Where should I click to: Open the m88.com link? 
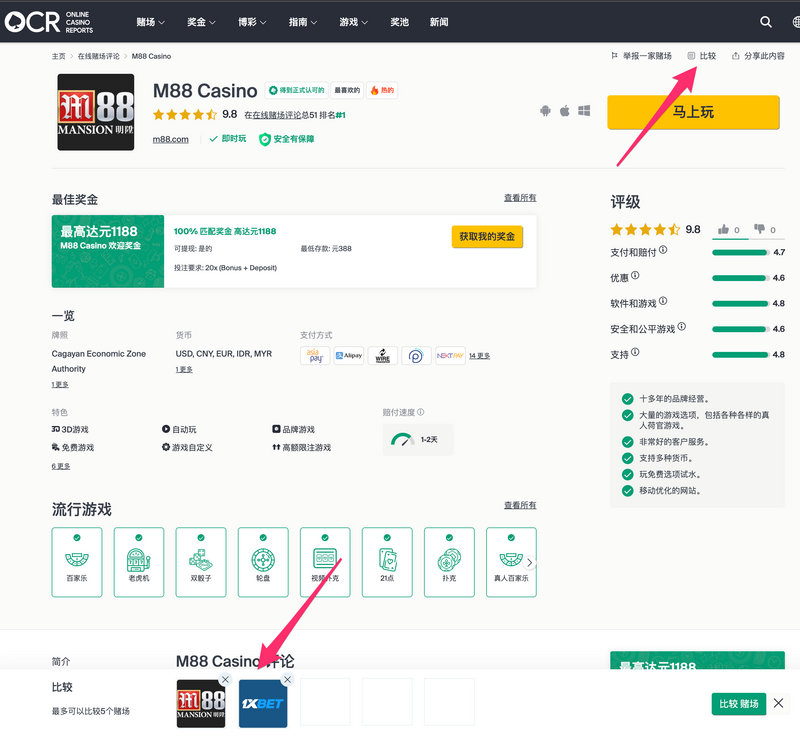pyautogui.click(x=170, y=139)
